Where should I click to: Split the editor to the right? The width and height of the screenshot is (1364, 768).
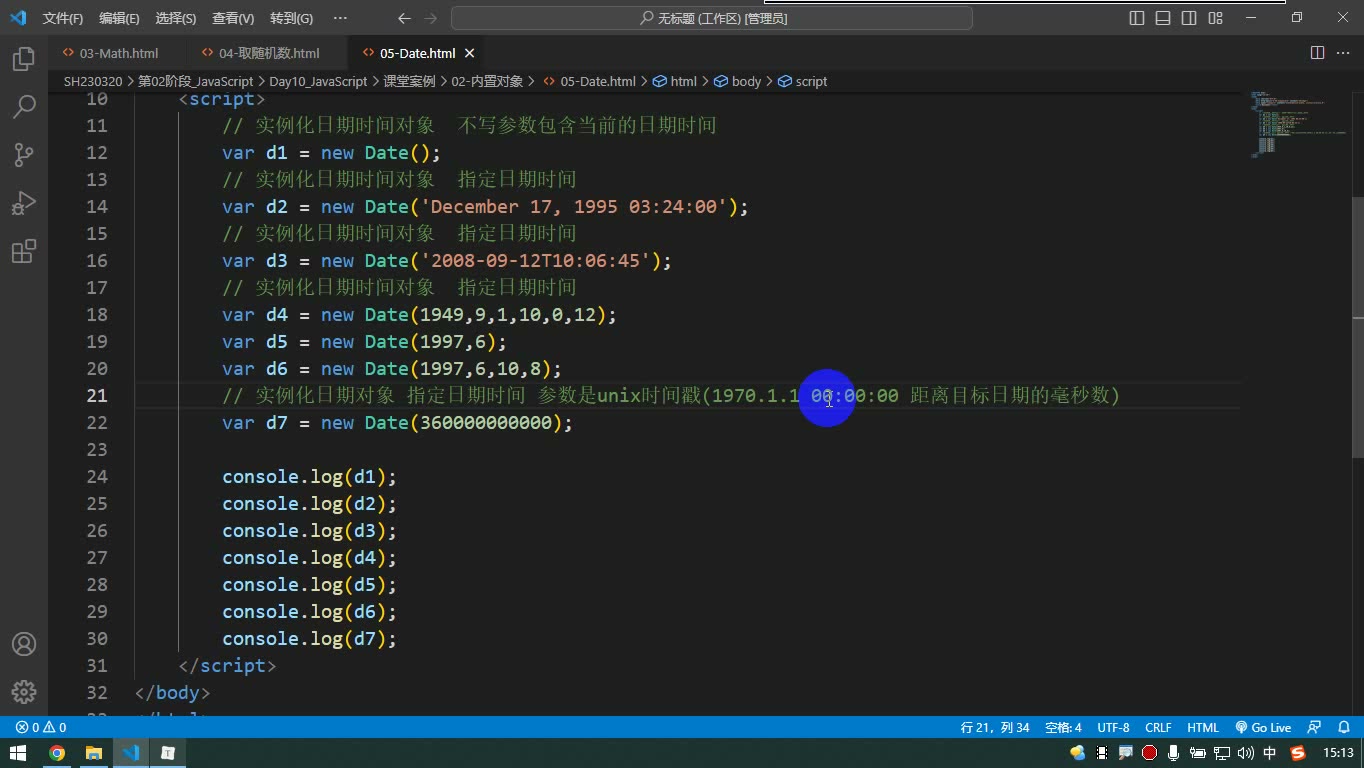coord(1317,53)
